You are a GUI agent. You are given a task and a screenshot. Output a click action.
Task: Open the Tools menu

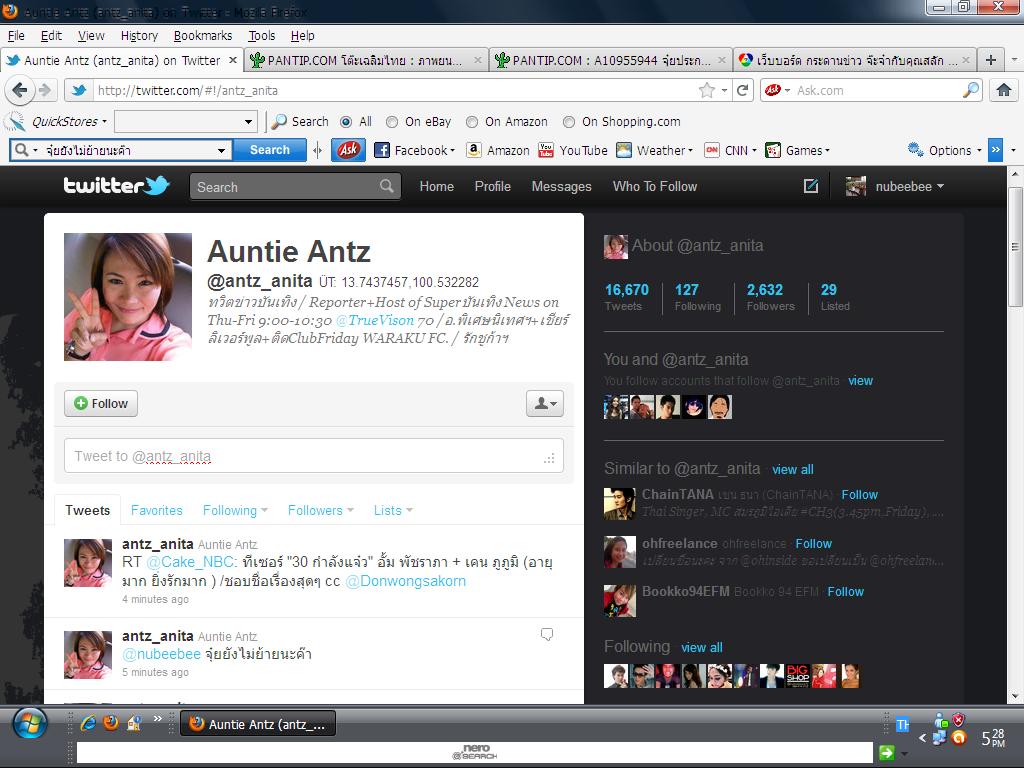click(x=261, y=35)
